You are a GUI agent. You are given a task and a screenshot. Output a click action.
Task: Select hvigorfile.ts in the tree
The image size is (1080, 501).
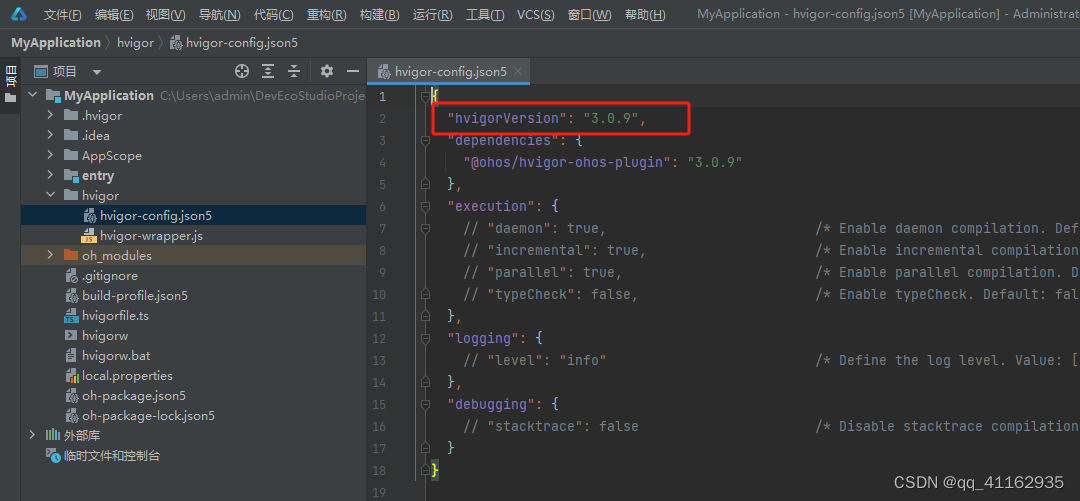coord(115,316)
